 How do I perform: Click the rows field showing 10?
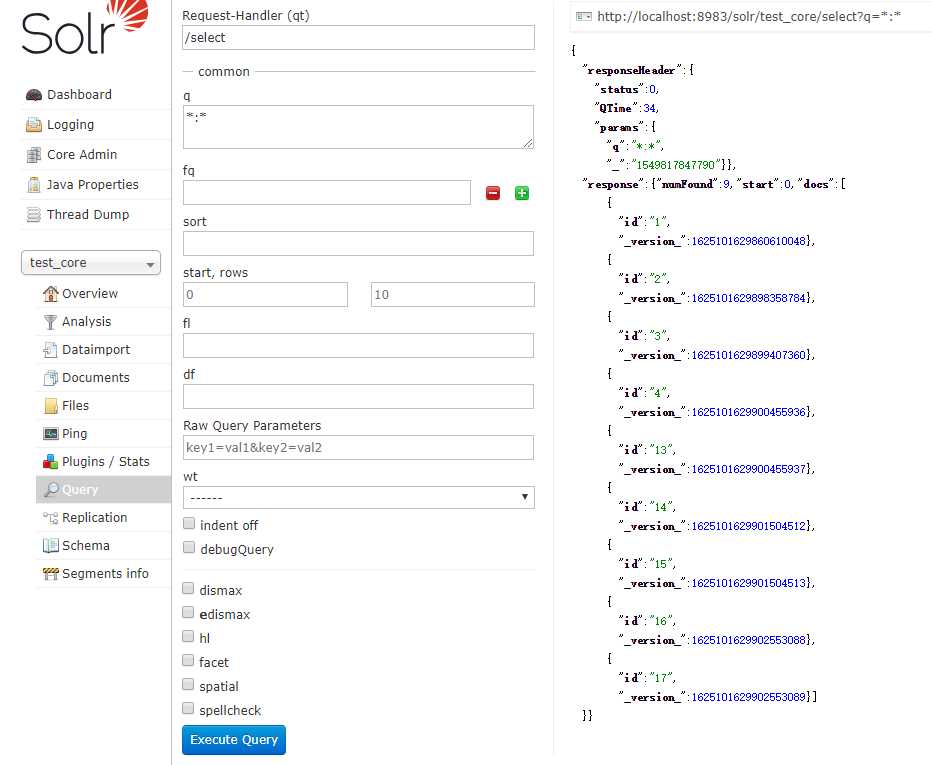(x=452, y=295)
